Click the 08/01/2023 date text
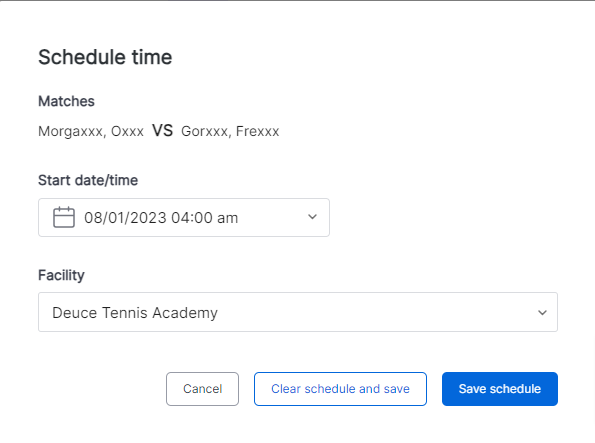The height and width of the screenshot is (443, 595). click(125, 218)
